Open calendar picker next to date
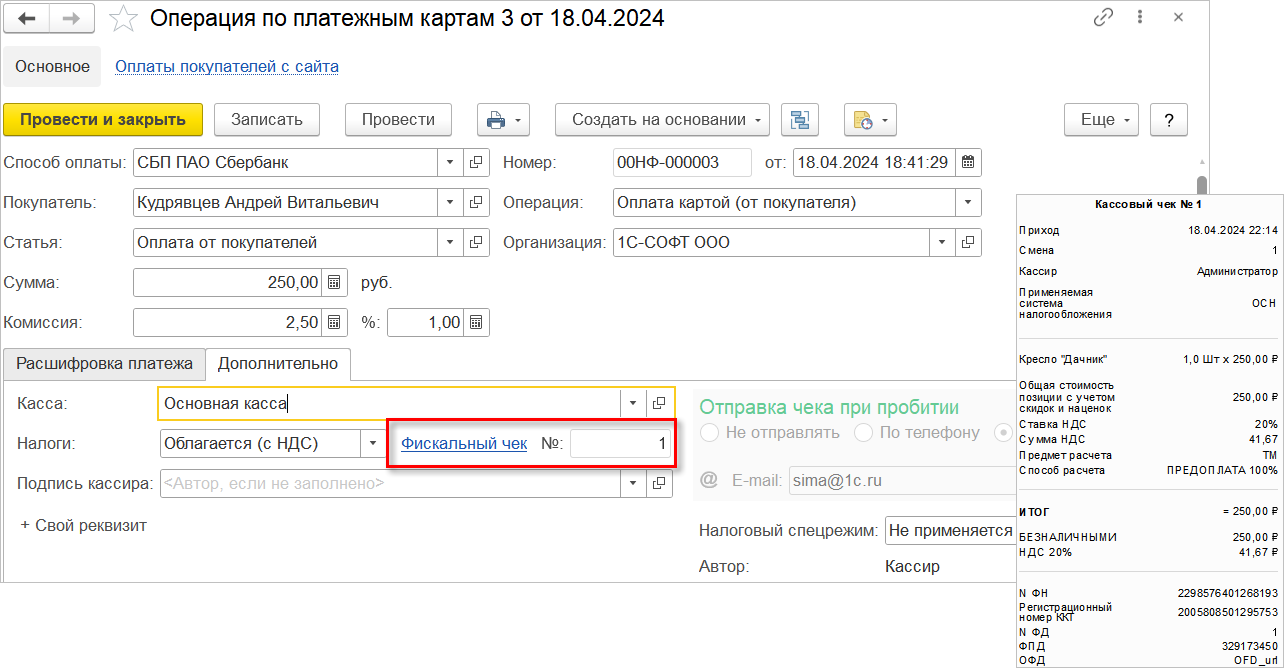 pos(968,162)
